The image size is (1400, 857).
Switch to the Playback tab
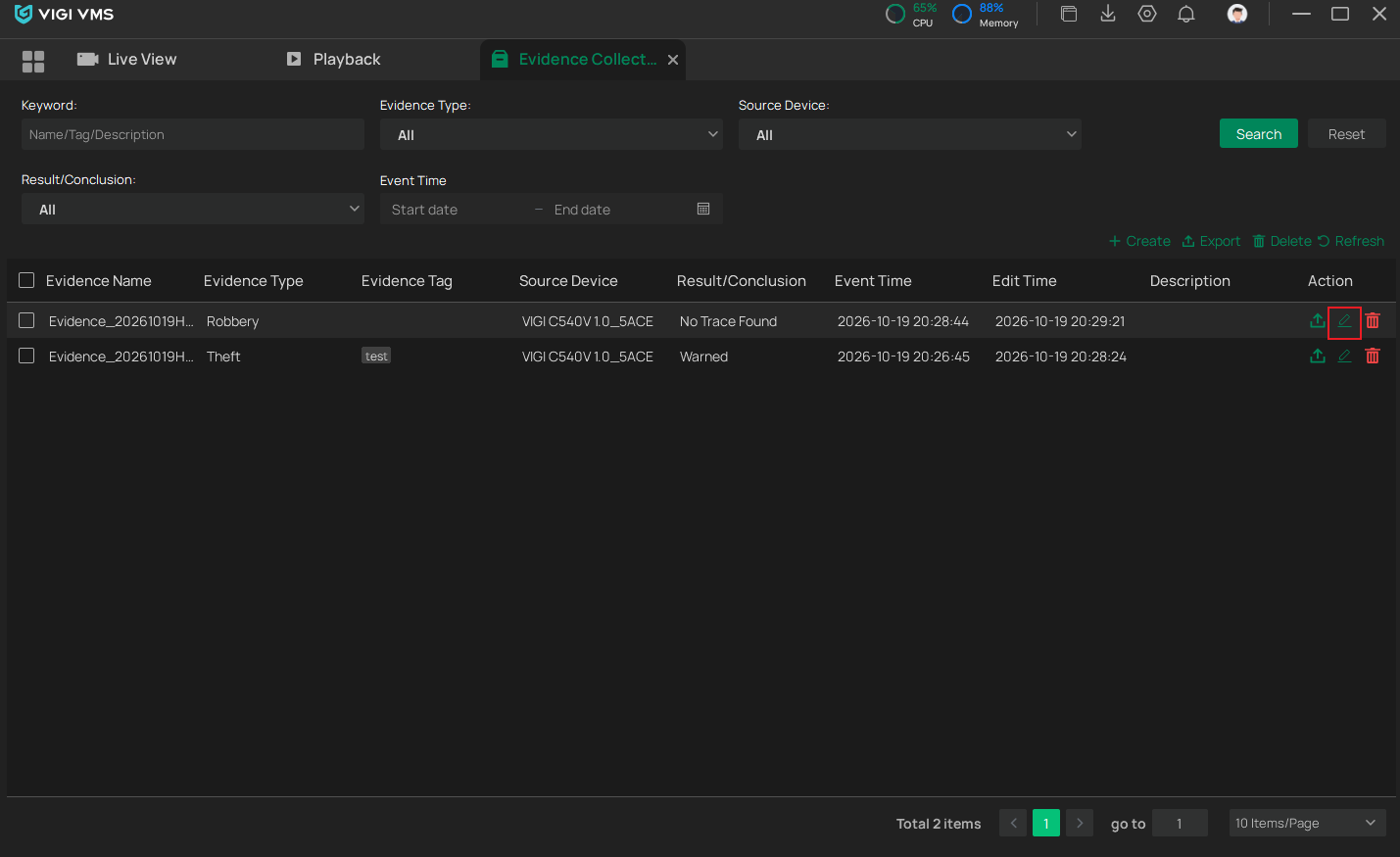point(333,60)
